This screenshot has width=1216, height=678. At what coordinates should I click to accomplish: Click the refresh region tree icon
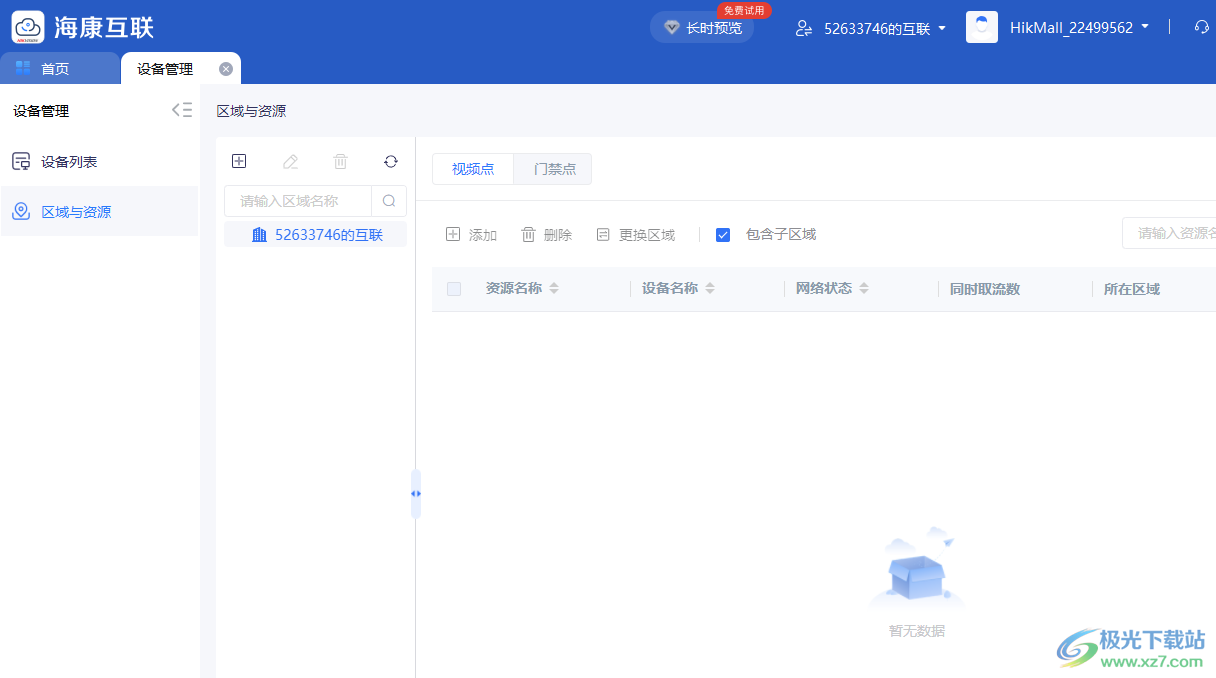pos(391,161)
